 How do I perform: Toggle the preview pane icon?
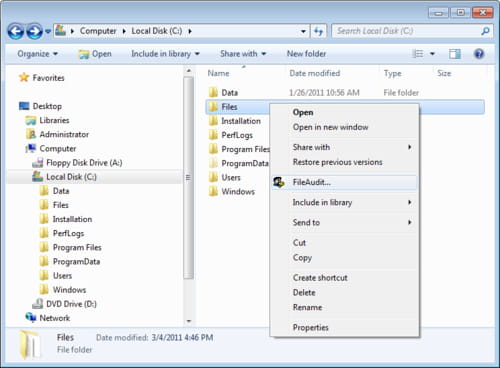(455, 54)
